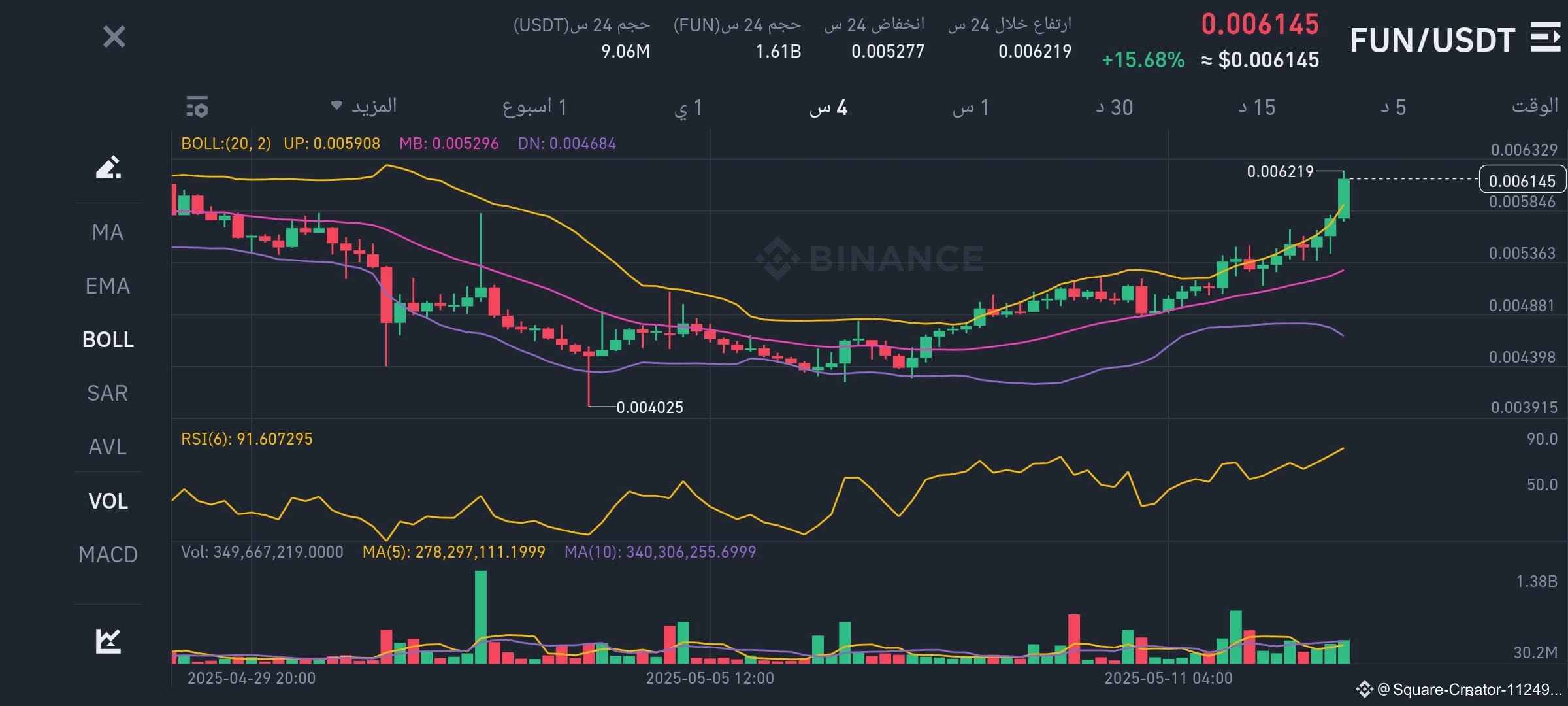Click the 2025-05-05 12:00 date label
Viewport: 1568px width, 706px height.
tap(710, 678)
